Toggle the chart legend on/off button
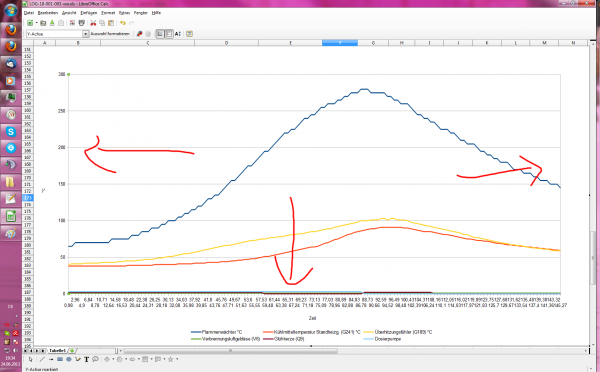The height and width of the screenshot is (372, 600). tap(169, 34)
